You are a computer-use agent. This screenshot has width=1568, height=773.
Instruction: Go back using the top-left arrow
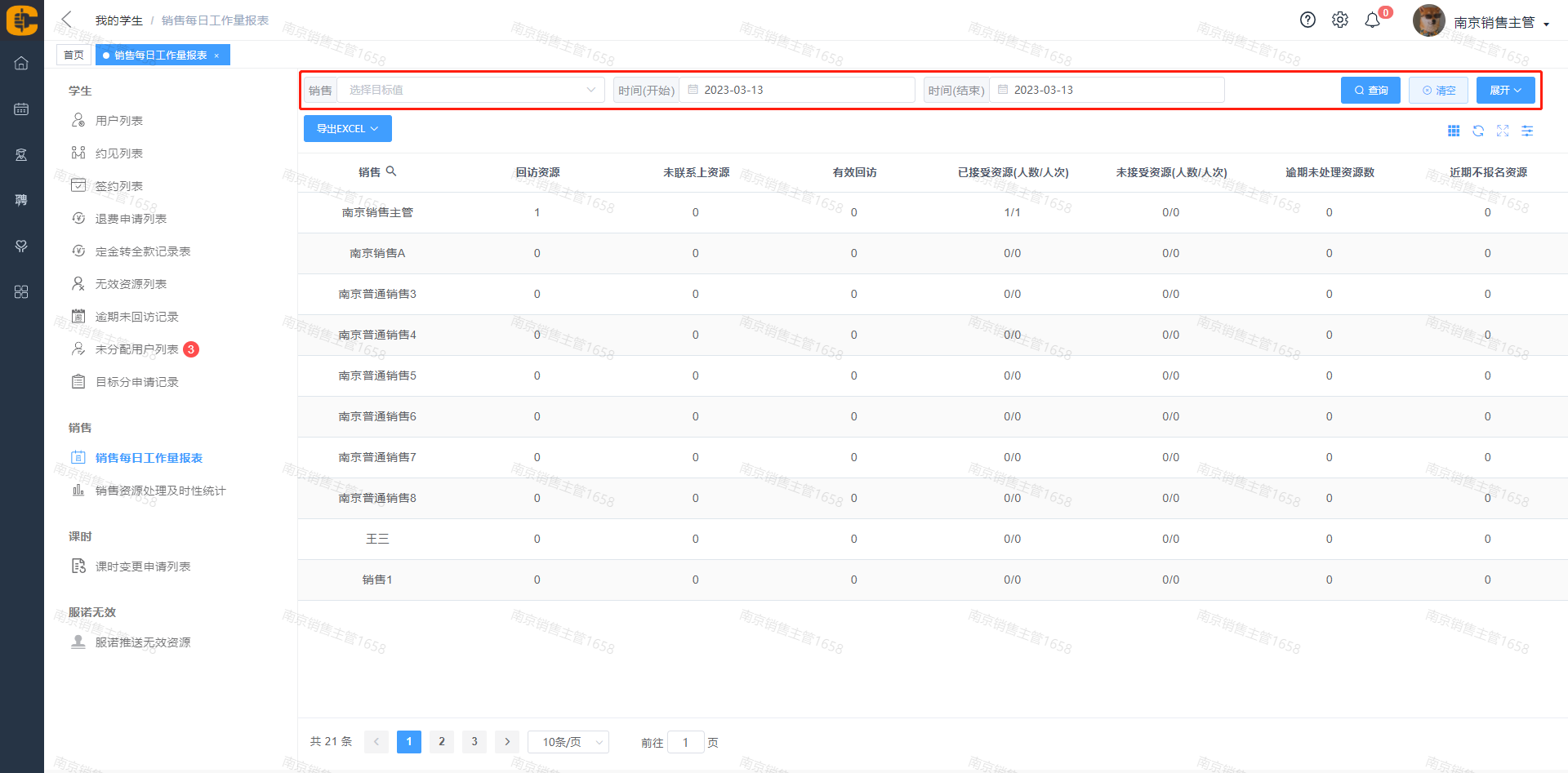67,20
